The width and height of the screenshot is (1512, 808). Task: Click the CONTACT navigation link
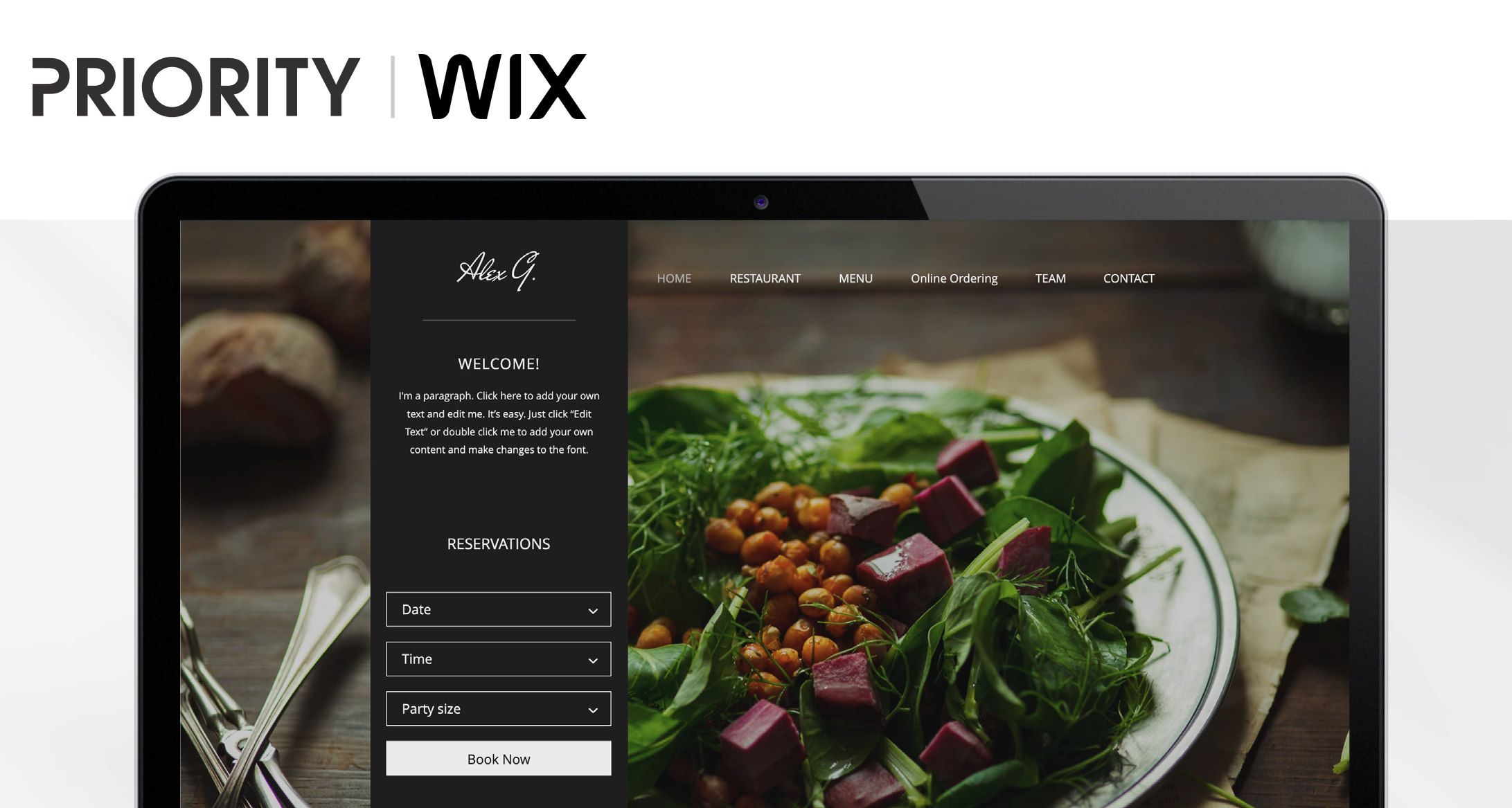click(x=1128, y=278)
